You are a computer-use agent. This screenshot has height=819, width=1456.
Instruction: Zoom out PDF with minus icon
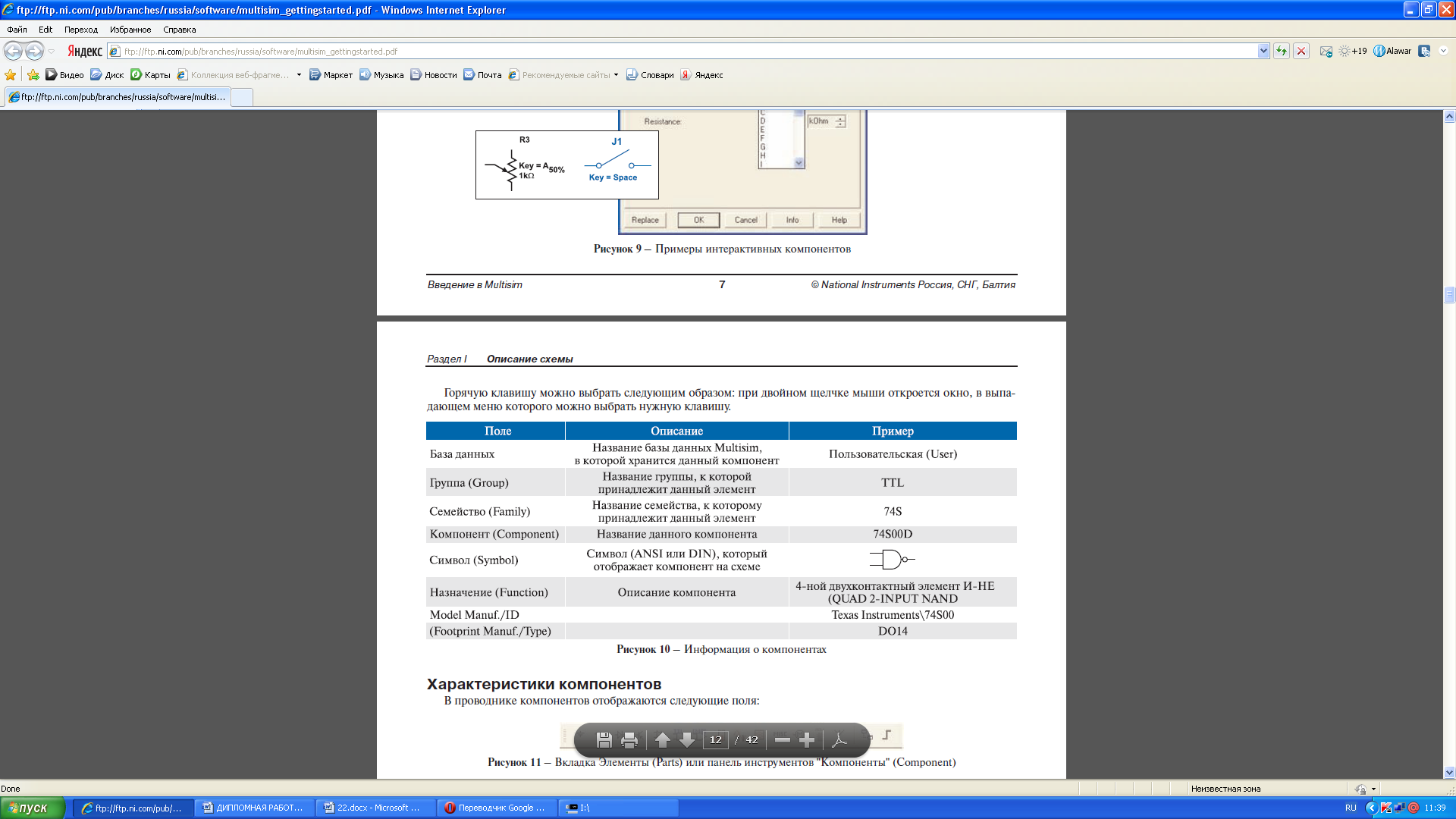[x=783, y=739]
